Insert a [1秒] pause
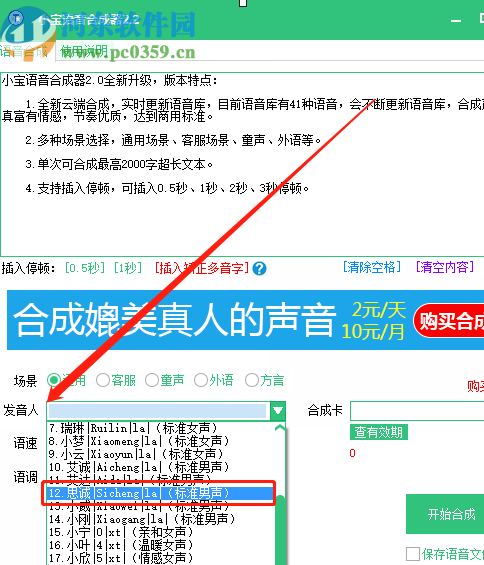This screenshot has width=484, height=565. point(128,268)
